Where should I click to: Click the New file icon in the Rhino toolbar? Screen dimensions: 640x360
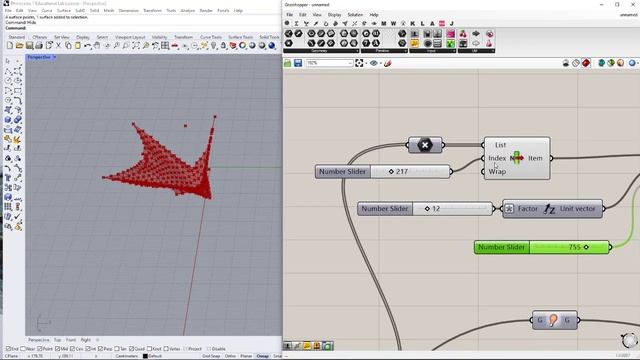(10, 46)
